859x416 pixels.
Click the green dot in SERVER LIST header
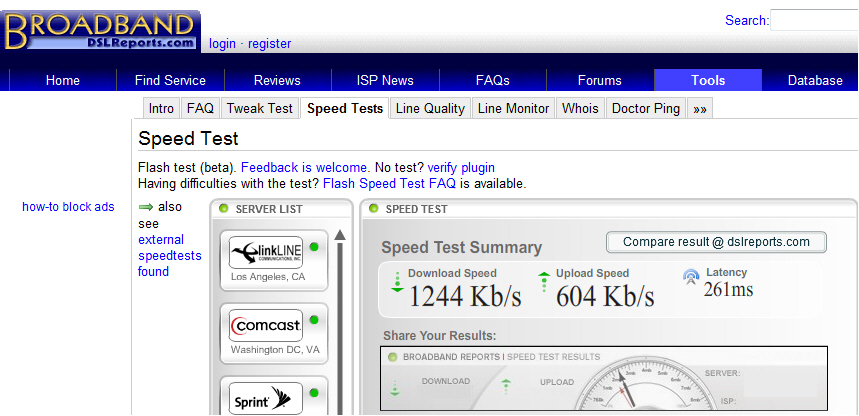point(224,209)
